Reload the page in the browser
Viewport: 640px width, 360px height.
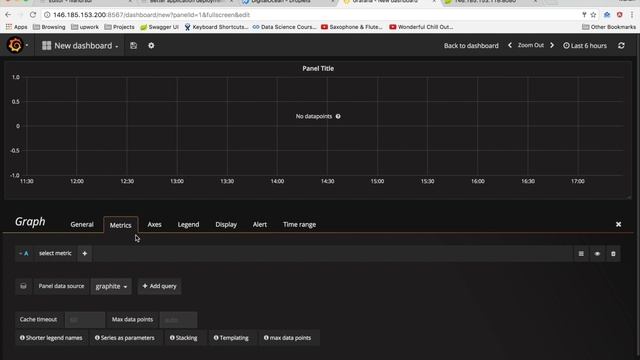point(33,15)
